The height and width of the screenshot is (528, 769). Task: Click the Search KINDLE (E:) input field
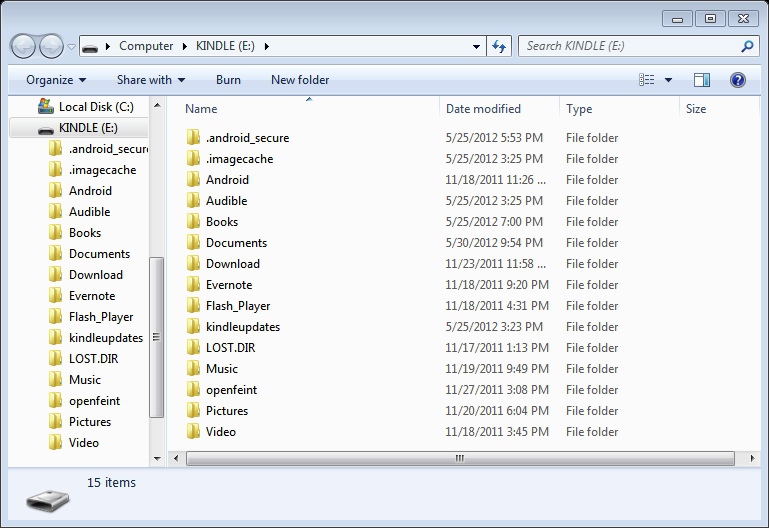628,46
